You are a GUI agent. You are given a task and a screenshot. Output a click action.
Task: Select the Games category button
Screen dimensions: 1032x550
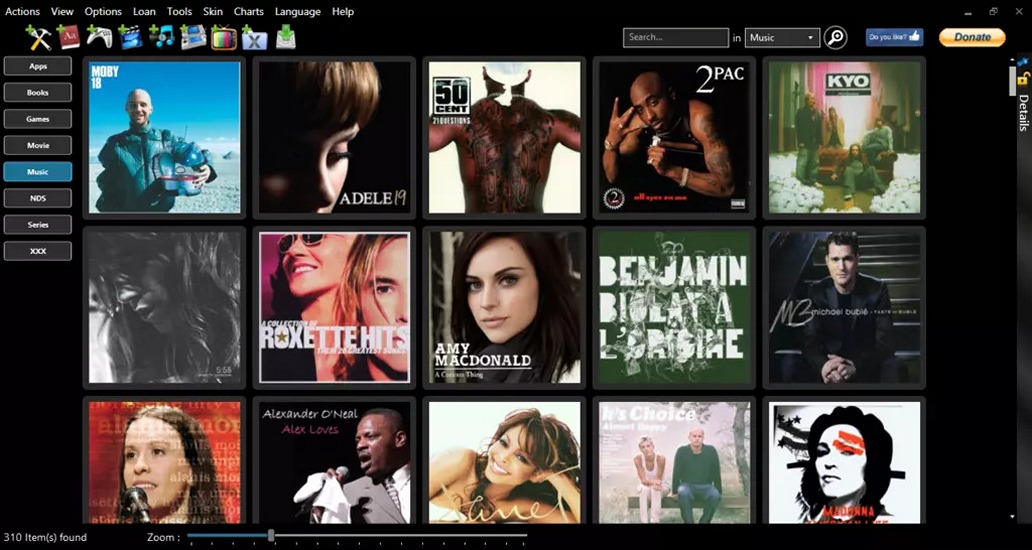tap(38, 119)
